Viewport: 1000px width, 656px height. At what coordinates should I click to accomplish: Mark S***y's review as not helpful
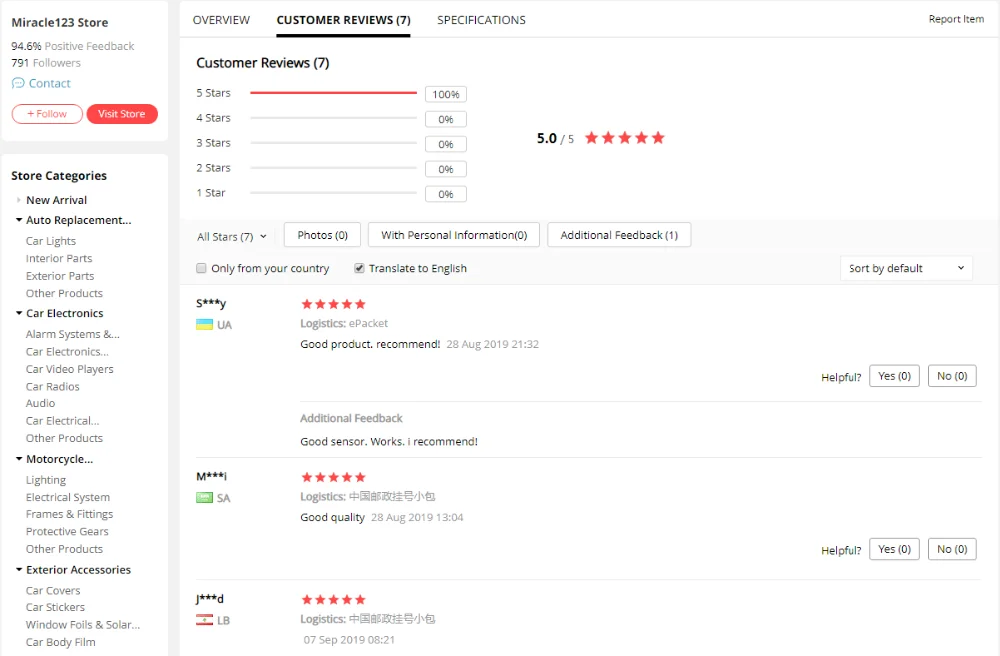[x=952, y=376]
